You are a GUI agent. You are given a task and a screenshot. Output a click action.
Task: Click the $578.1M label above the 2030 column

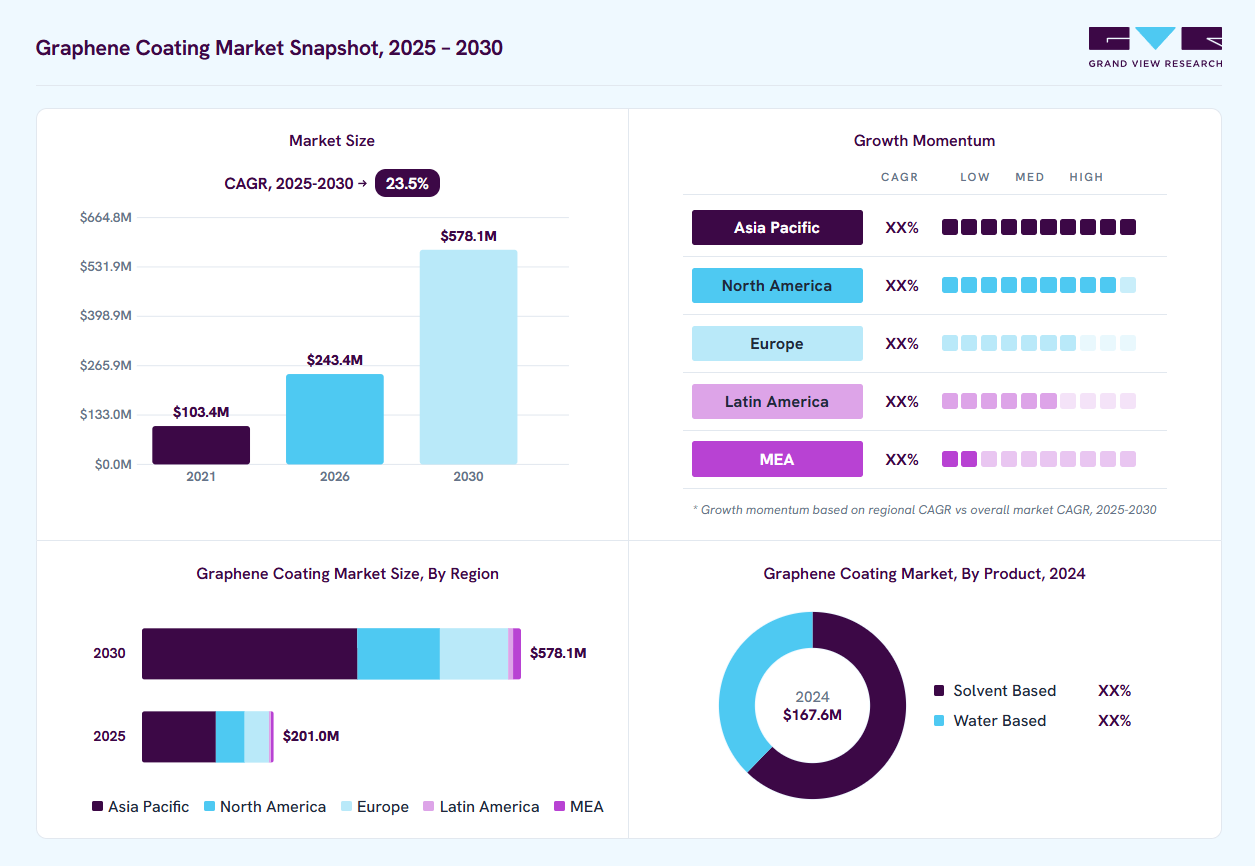pos(468,236)
